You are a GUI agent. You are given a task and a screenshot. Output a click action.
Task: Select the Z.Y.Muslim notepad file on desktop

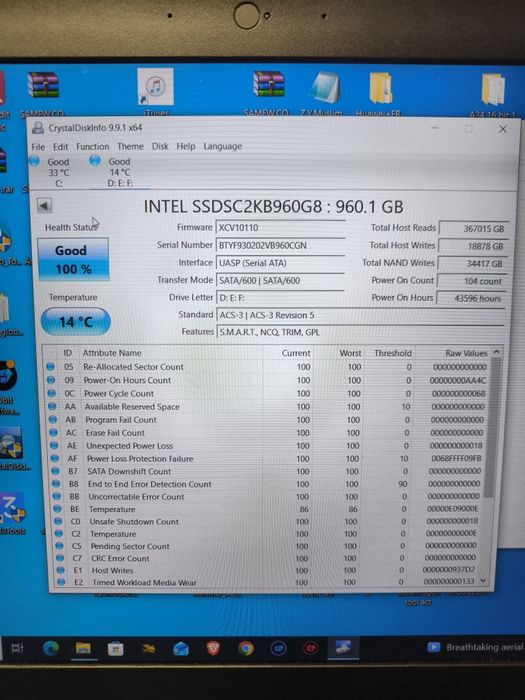(x=322, y=93)
